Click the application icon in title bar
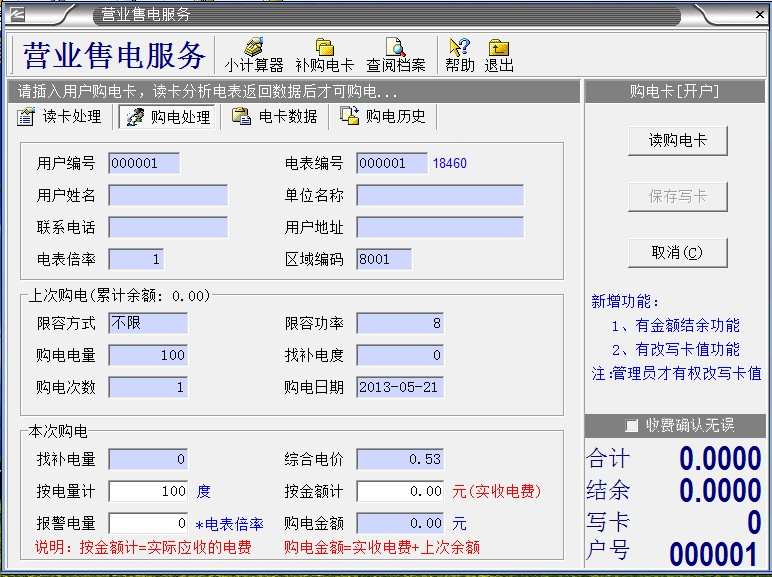 point(17,14)
